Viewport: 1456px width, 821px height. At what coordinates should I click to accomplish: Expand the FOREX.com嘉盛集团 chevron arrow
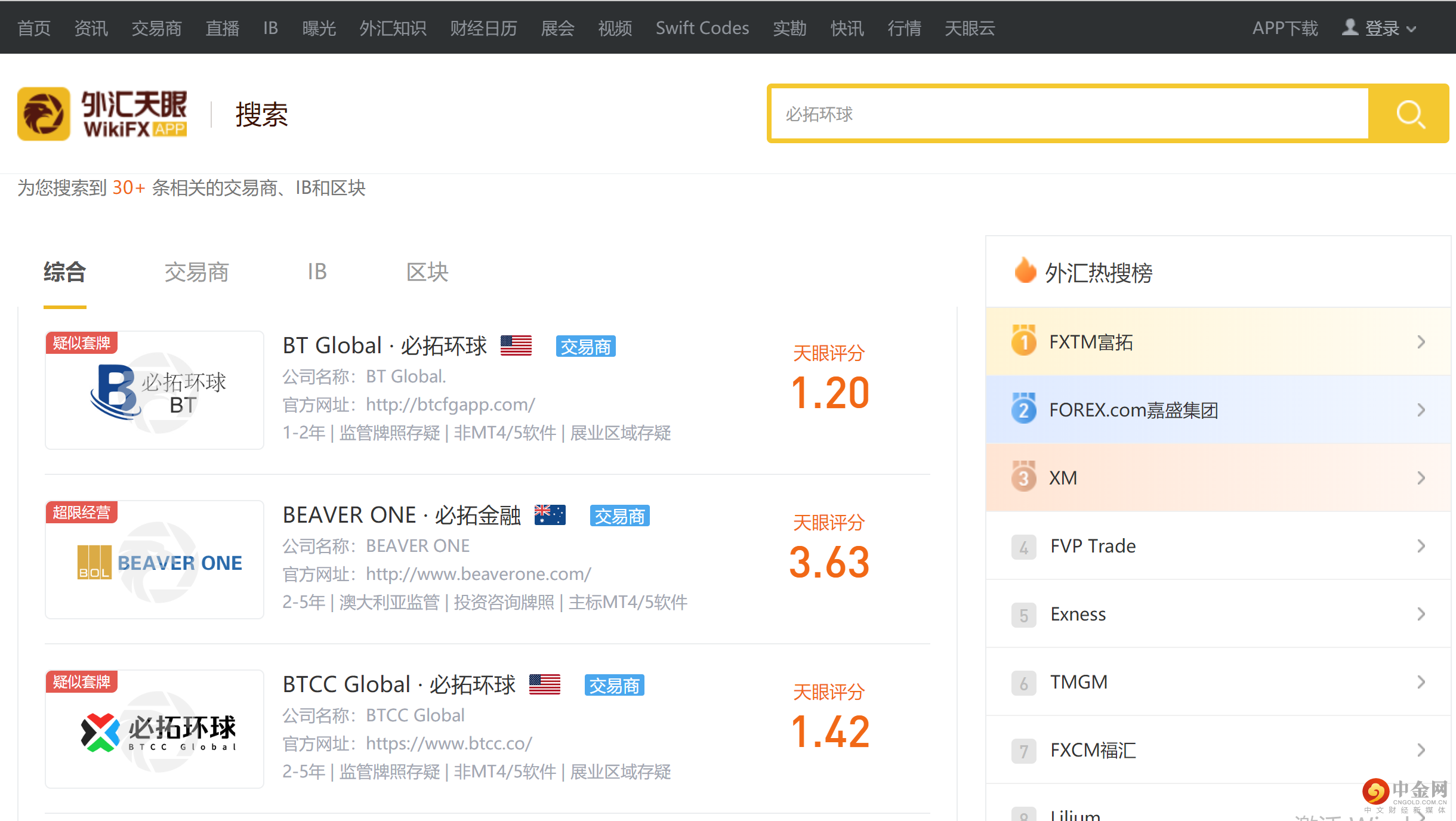click(1421, 410)
